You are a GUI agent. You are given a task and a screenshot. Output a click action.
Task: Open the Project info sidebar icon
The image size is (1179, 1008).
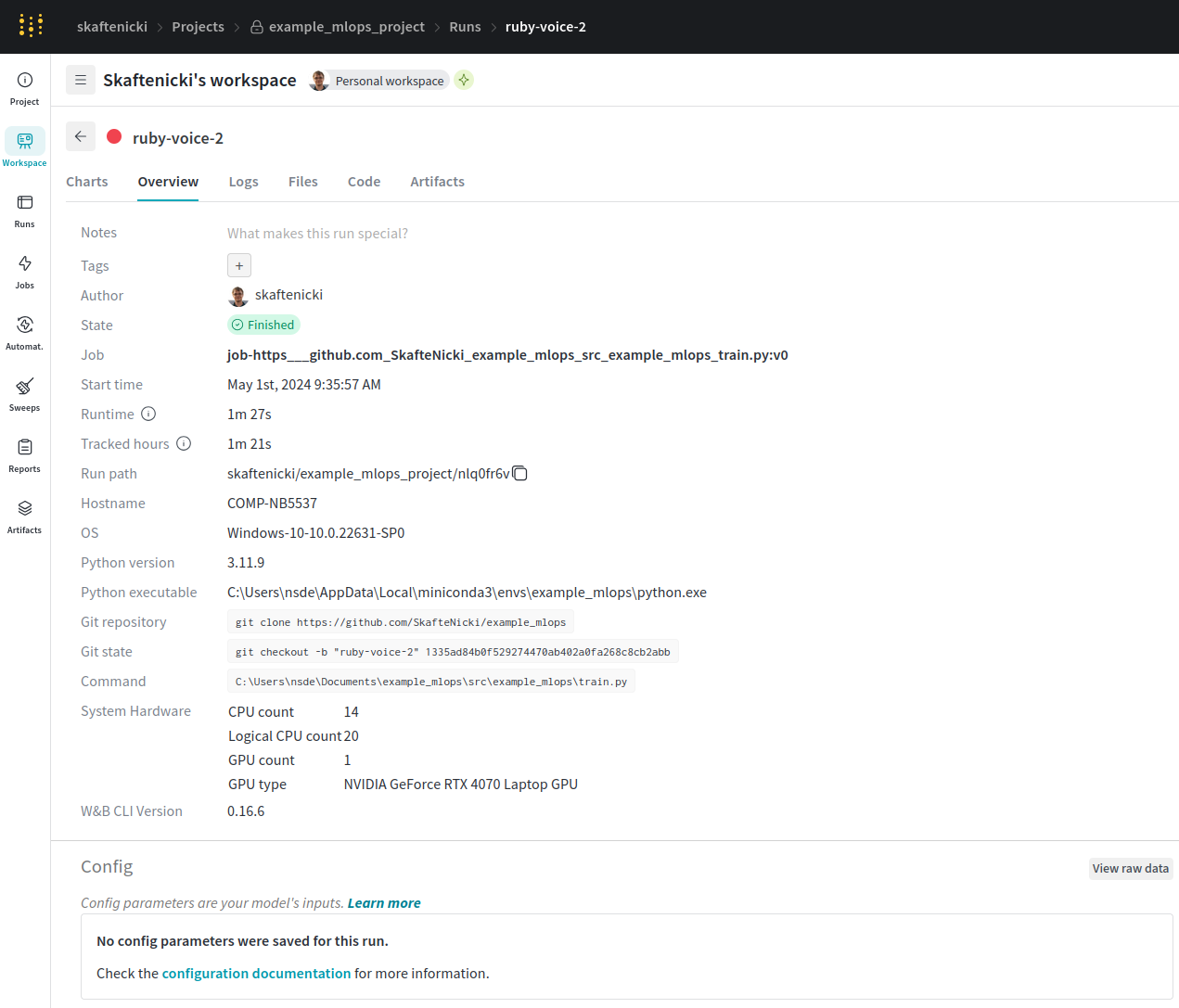[25, 81]
